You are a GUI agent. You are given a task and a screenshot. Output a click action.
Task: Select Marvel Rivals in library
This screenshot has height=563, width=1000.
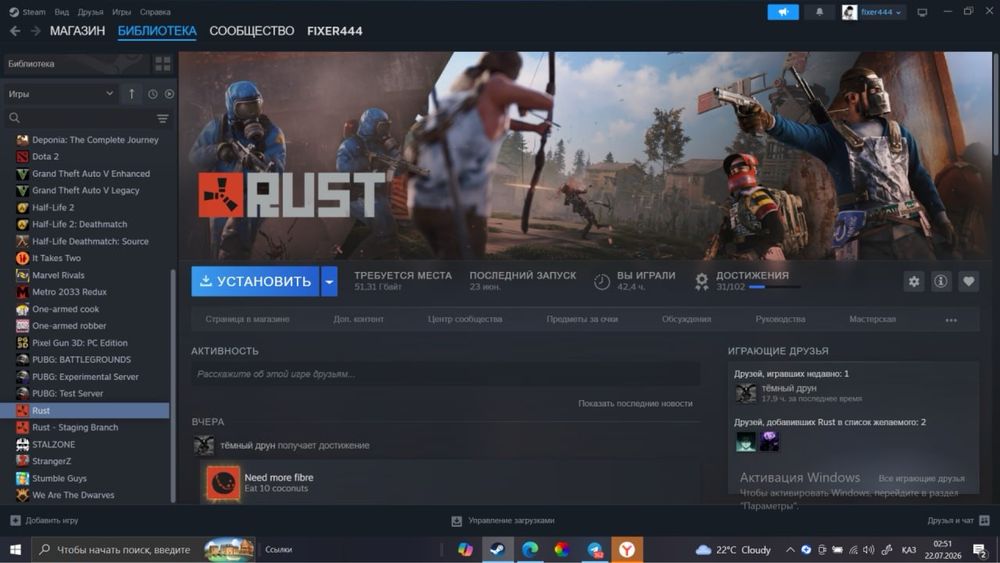coord(85,275)
